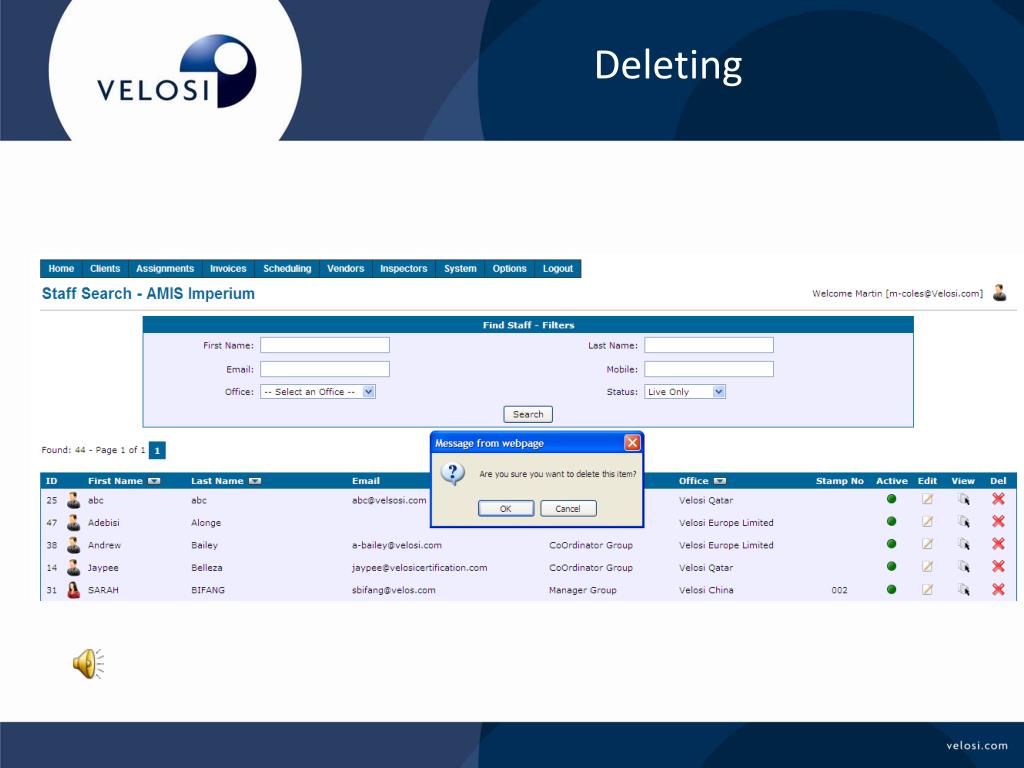Open the Inspectors menu
This screenshot has height=768, width=1024.
(x=404, y=268)
